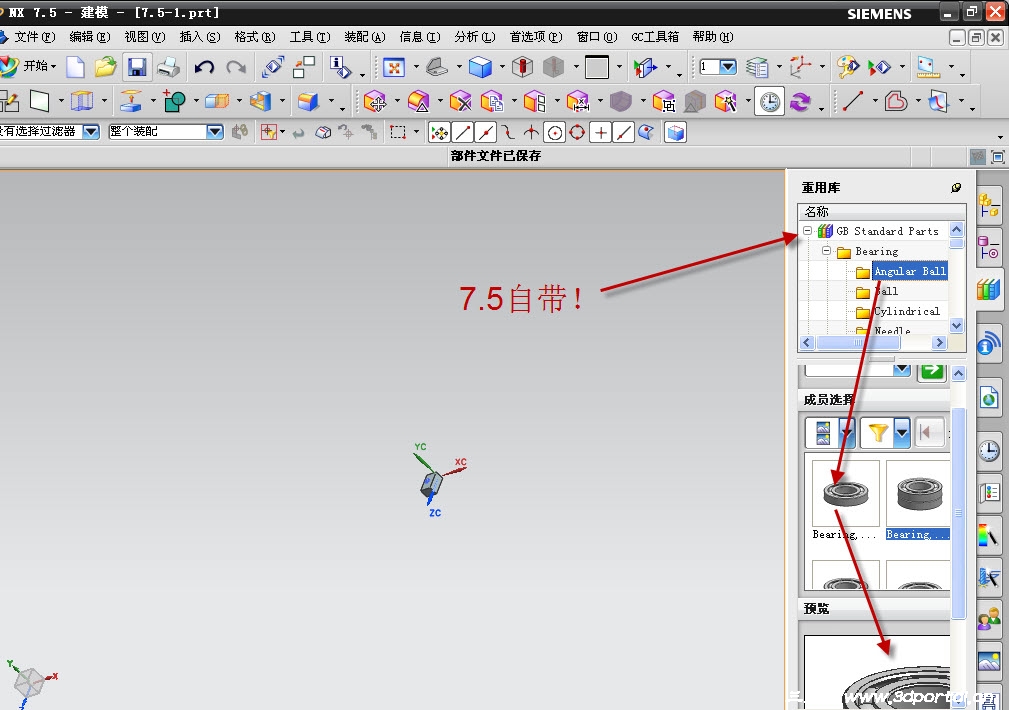Open the History clock sidebar tab
Viewport: 1009px width, 710px height.
(989, 451)
